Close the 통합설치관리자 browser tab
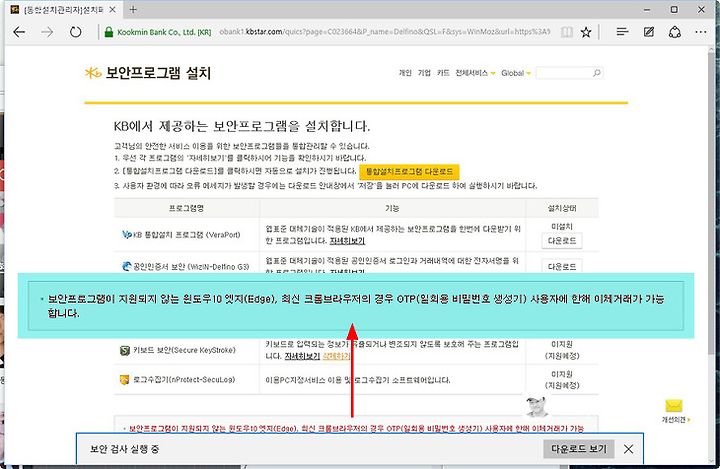 [x=112, y=10]
